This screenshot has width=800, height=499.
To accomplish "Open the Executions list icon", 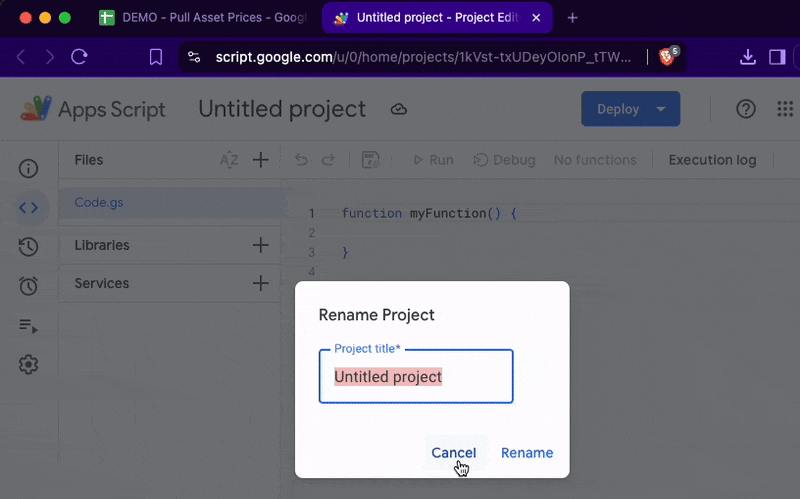I will click(x=29, y=326).
